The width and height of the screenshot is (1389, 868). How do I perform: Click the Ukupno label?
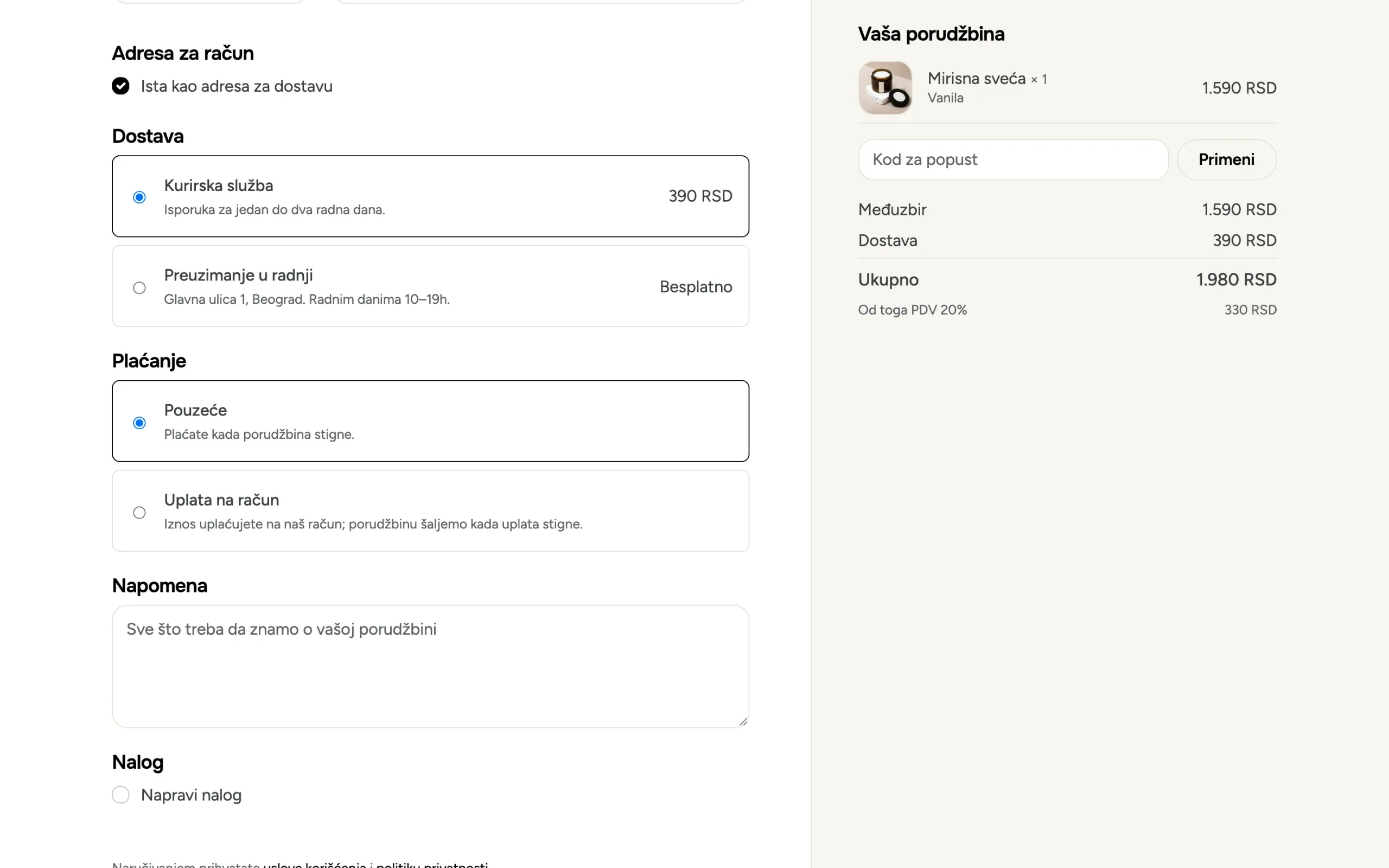[x=889, y=280]
